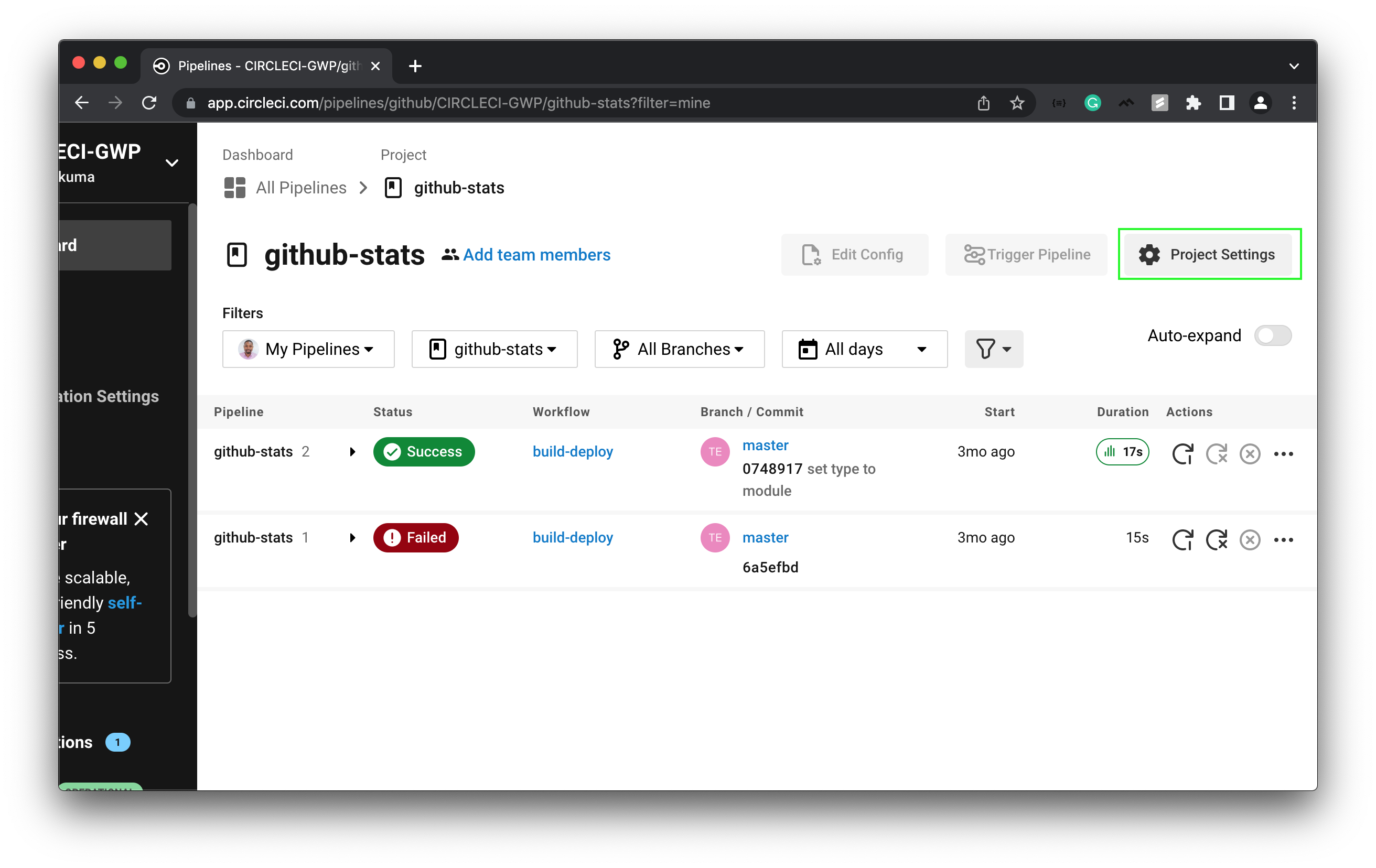The height and width of the screenshot is (868, 1376).
Task: Dismiss the firewall notification popup
Action: click(x=142, y=519)
